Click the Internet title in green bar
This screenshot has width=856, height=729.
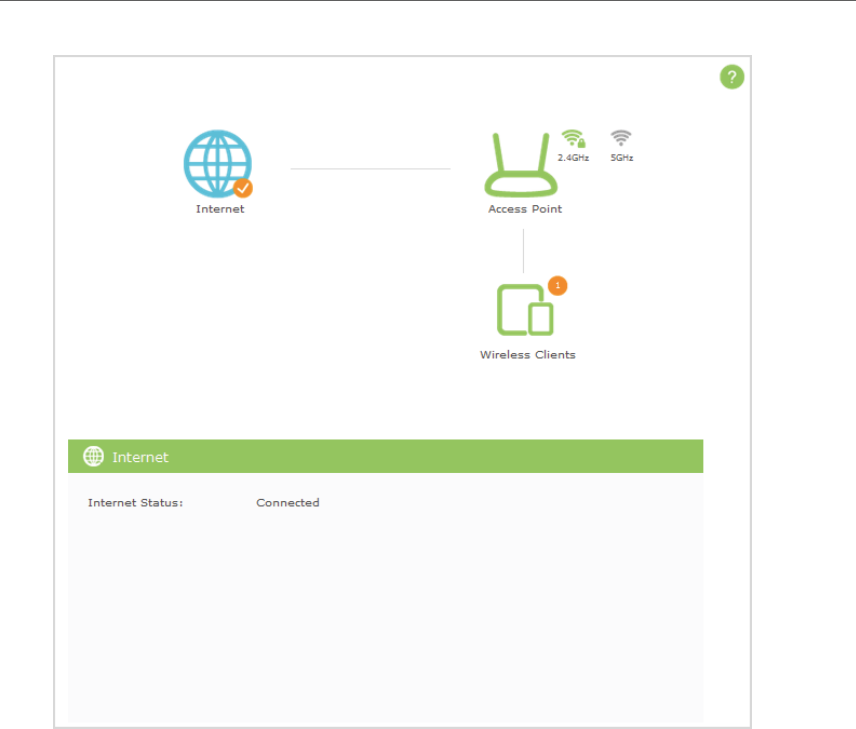140,457
